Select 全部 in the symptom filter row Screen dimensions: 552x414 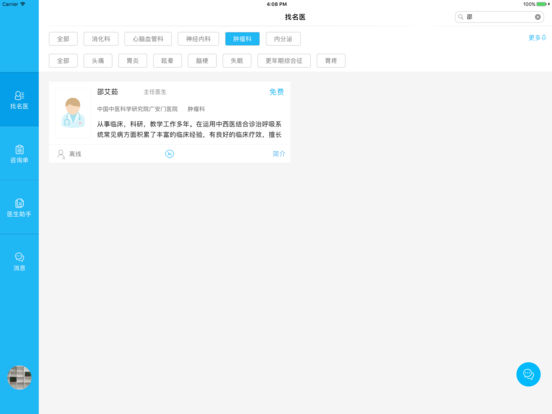(x=63, y=61)
